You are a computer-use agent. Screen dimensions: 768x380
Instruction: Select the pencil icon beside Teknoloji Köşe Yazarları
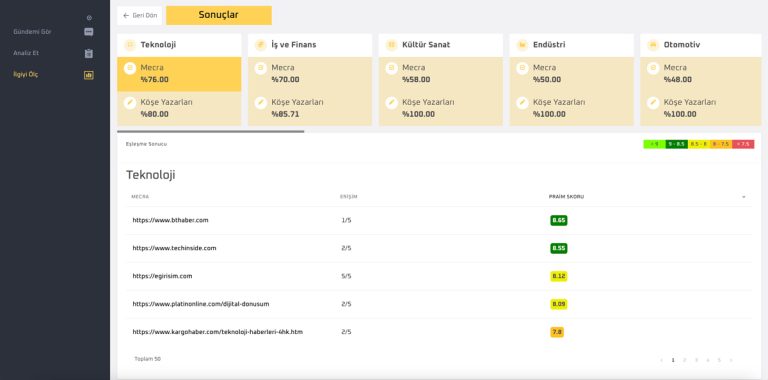(x=130, y=103)
